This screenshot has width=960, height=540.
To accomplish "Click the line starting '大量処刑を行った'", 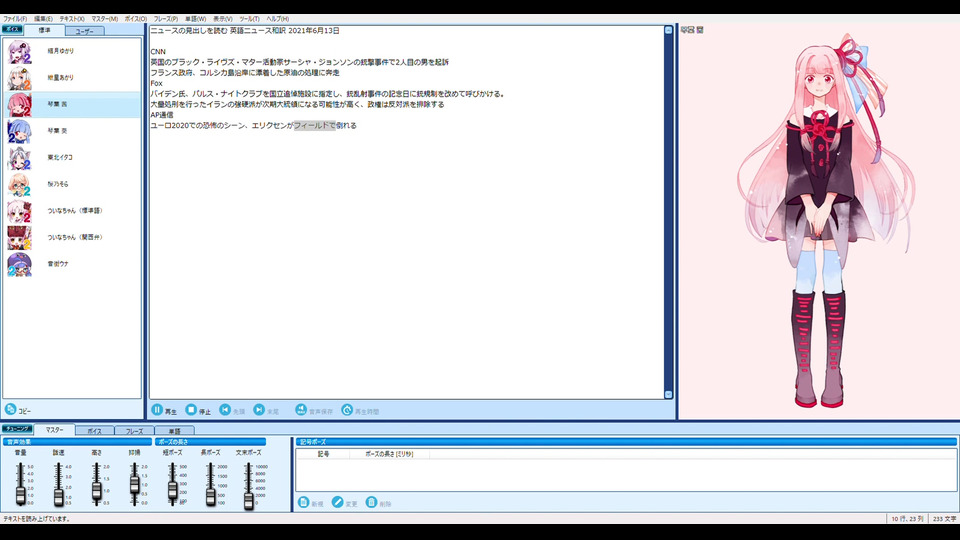I will click(x=298, y=105).
